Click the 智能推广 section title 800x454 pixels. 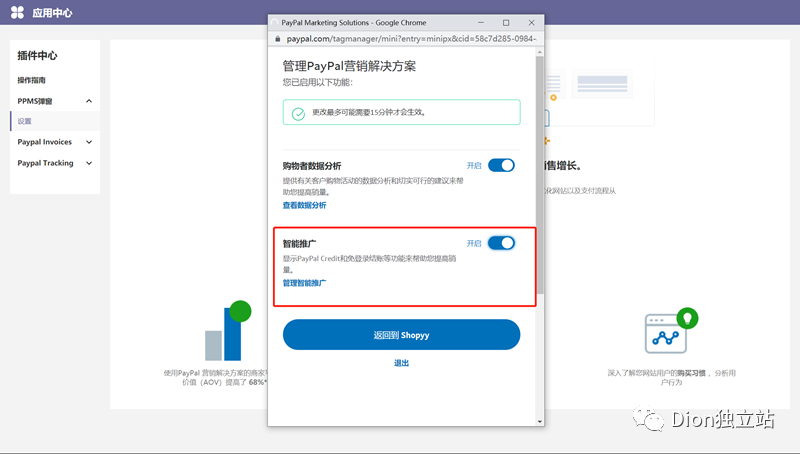pyautogui.click(x=299, y=243)
